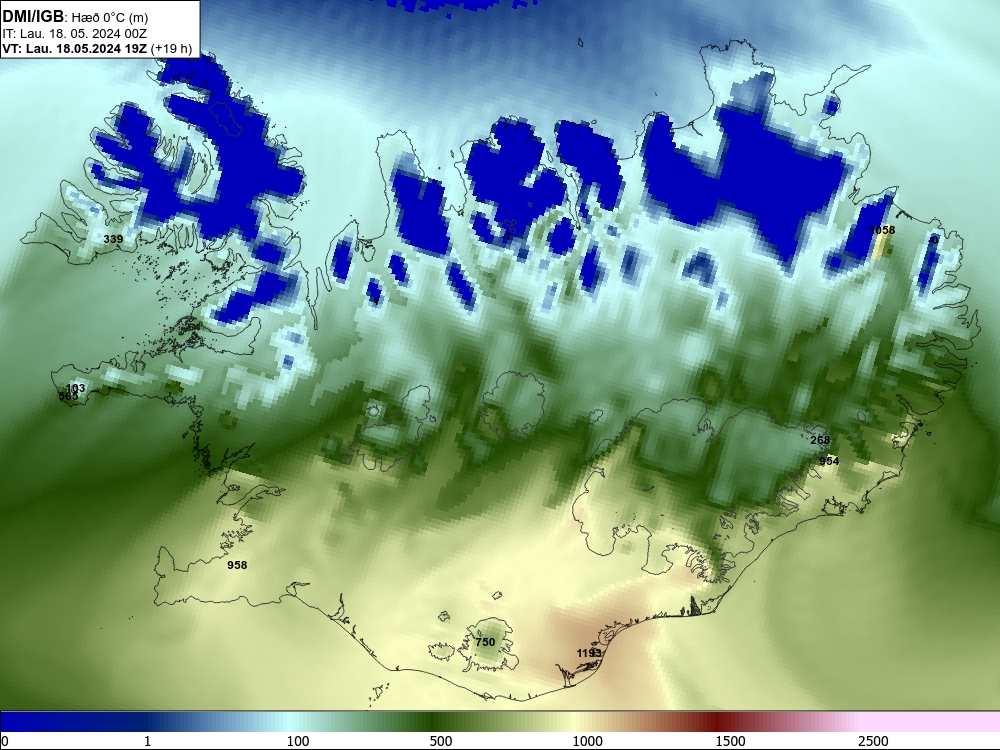Screen dimensions: 1000x750
Task: Click the station value 954 on the map
Action: 829,461
